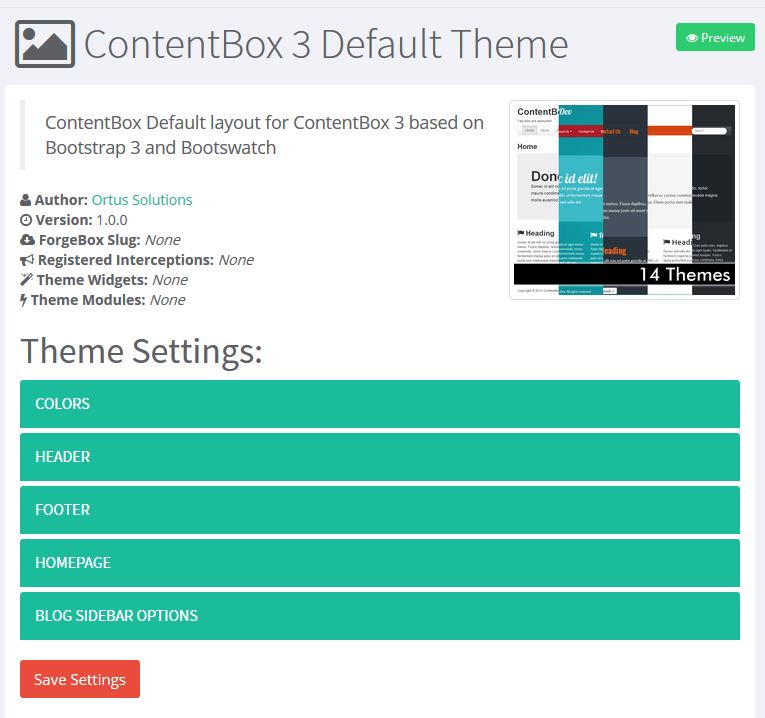
Task: Click the bullhorn icon beside Registered Interceptions
Action: (27, 260)
